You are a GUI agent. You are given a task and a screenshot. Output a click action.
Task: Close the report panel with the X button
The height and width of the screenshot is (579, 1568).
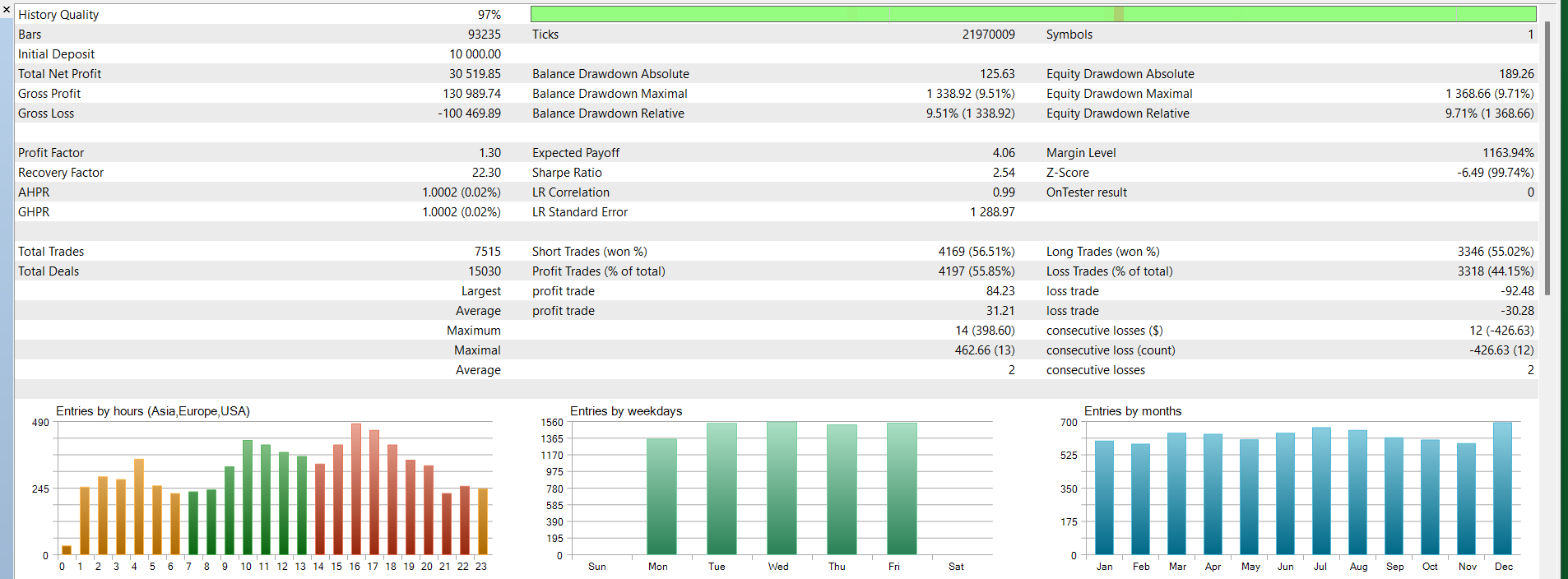point(7,10)
